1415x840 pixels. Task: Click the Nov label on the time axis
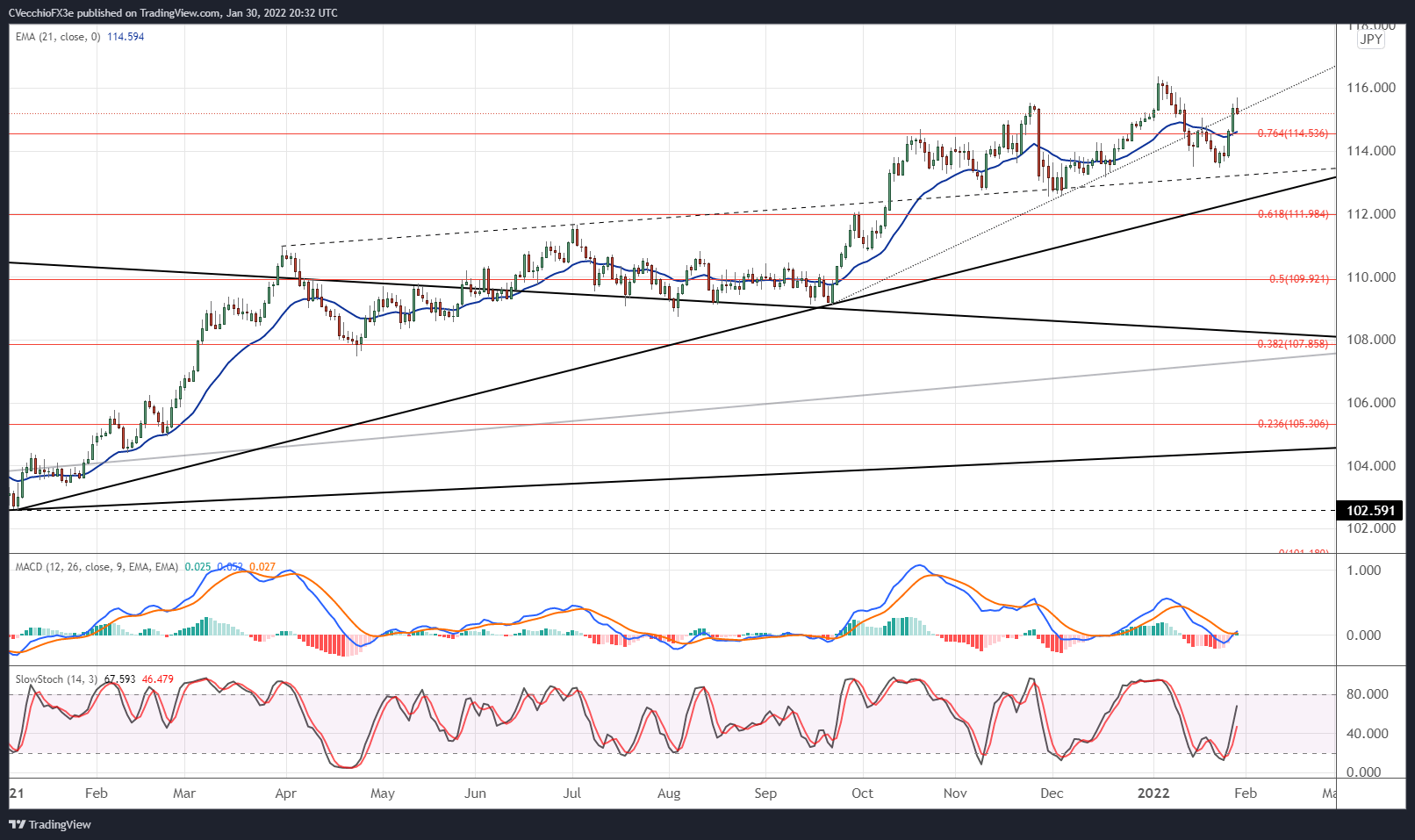(x=955, y=793)
